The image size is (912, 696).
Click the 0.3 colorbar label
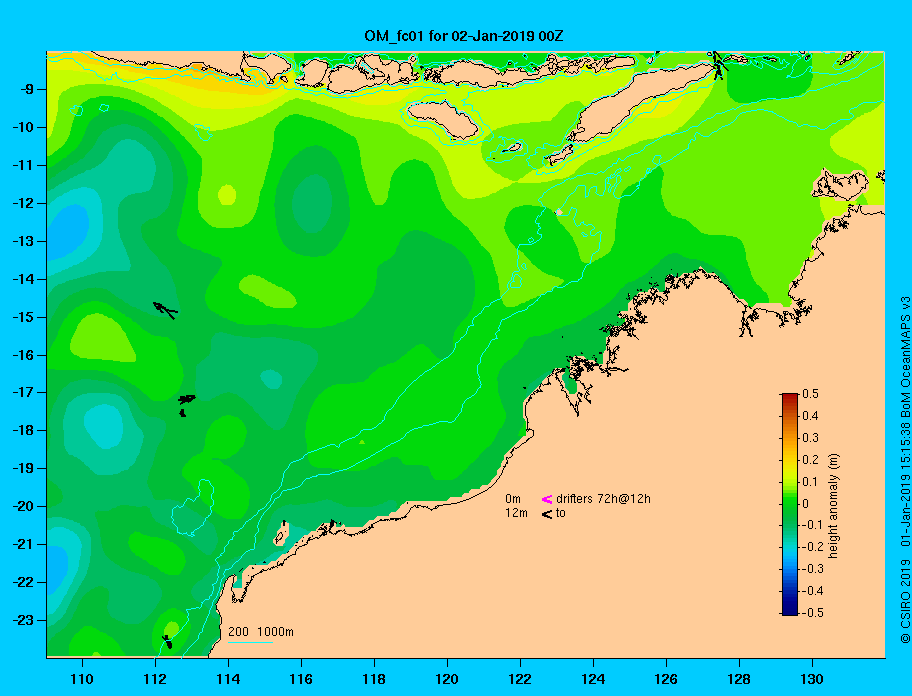pyautogui.click(x=810, y=438)
